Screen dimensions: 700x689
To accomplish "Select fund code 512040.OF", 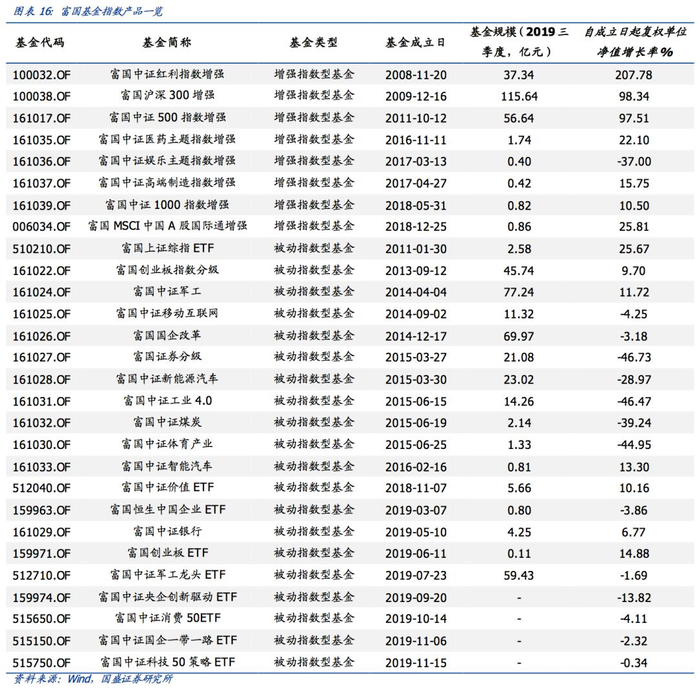I will (x=42, y=488).
